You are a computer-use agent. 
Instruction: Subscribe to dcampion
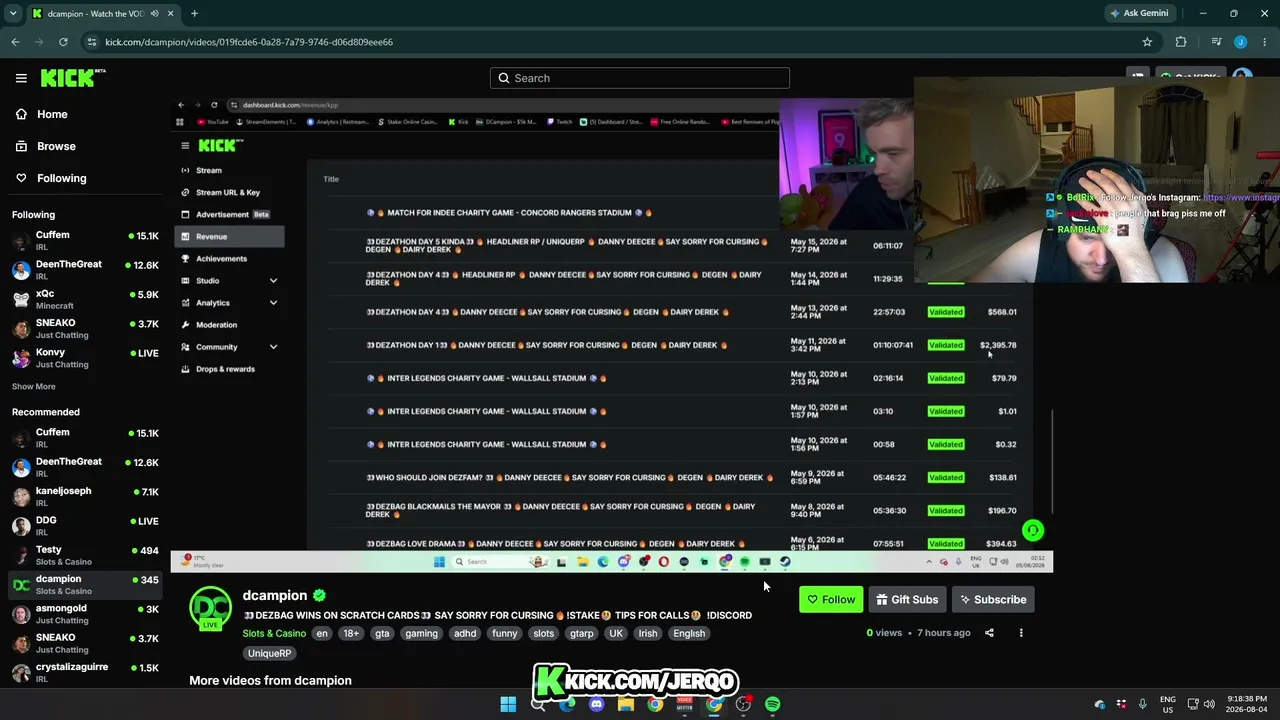(993, 600)
